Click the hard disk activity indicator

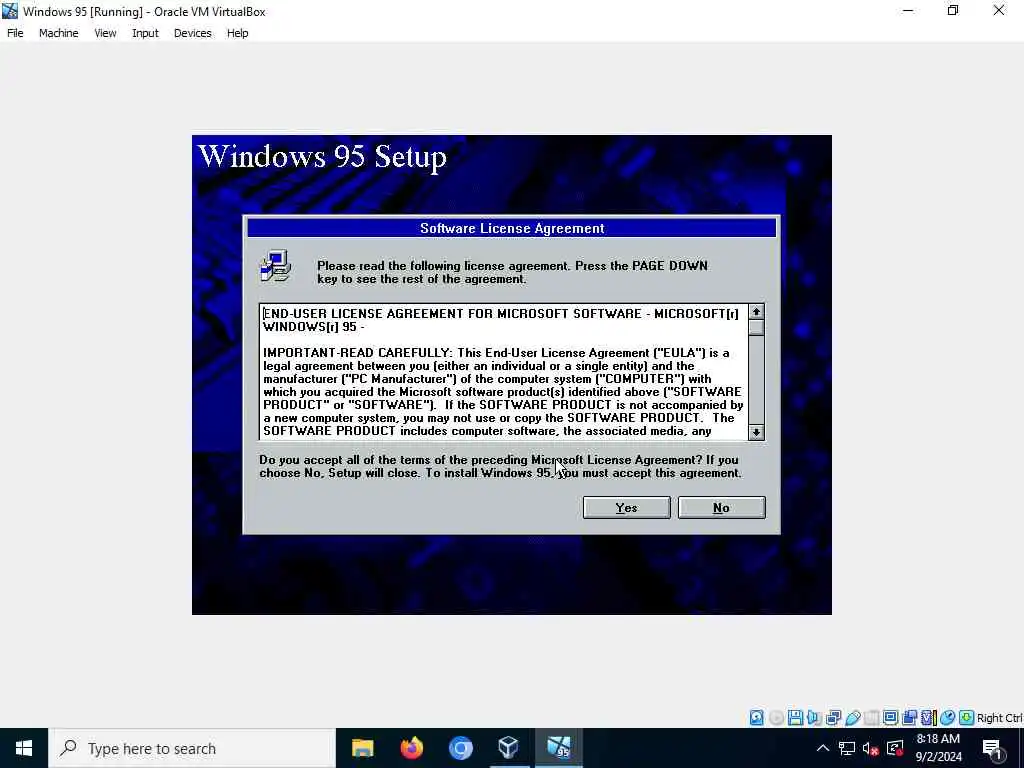[756, 718]
